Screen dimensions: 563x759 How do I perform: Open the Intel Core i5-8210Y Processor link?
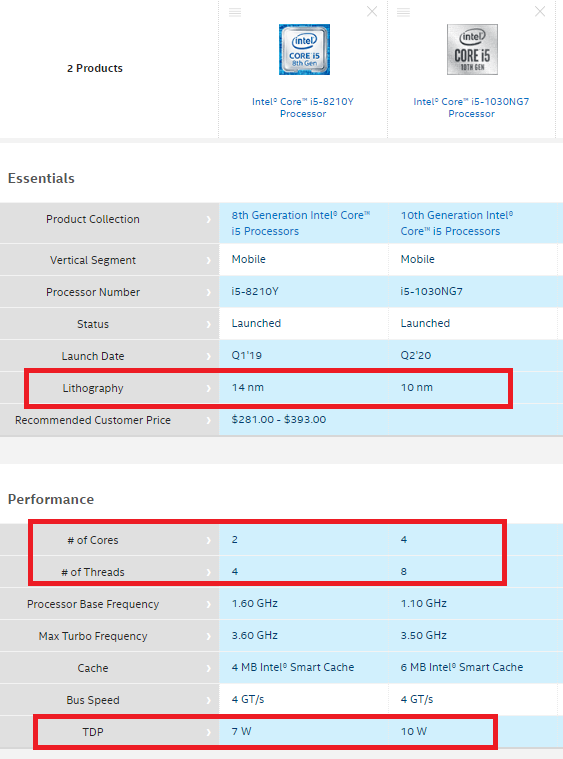pyautogui.click(x=303, y=107)
